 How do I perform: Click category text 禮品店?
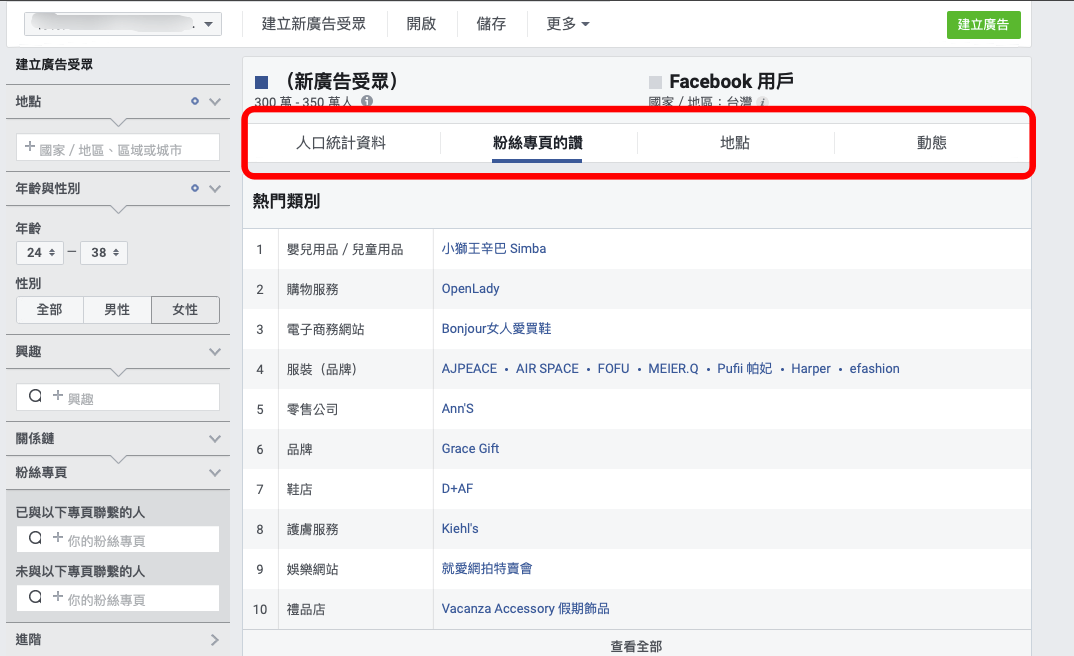coord(305,609)
